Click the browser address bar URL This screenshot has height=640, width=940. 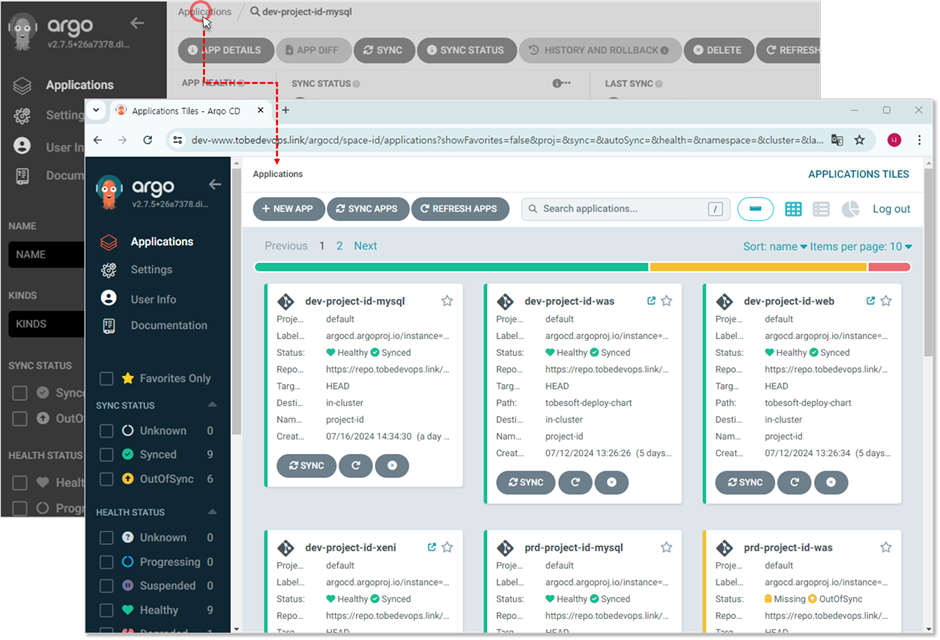tap(507, 140)
